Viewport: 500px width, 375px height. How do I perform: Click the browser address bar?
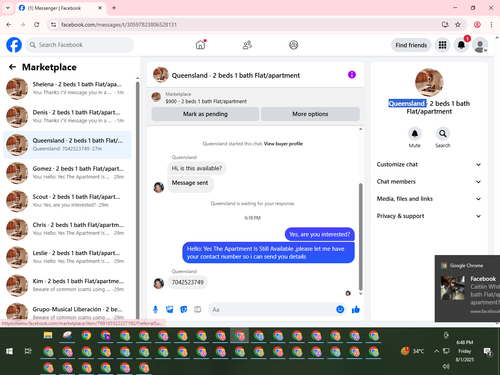point(247,25)
